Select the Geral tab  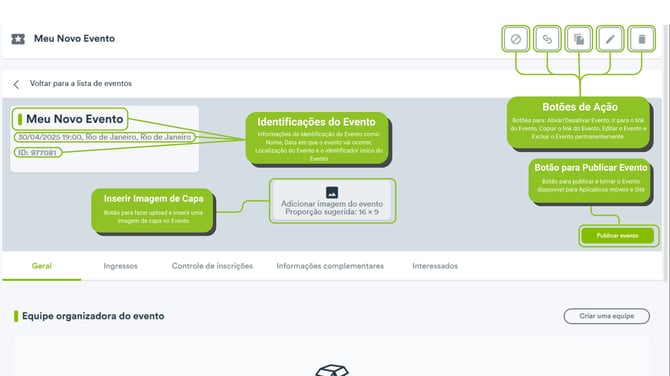(x=41, y=266)
